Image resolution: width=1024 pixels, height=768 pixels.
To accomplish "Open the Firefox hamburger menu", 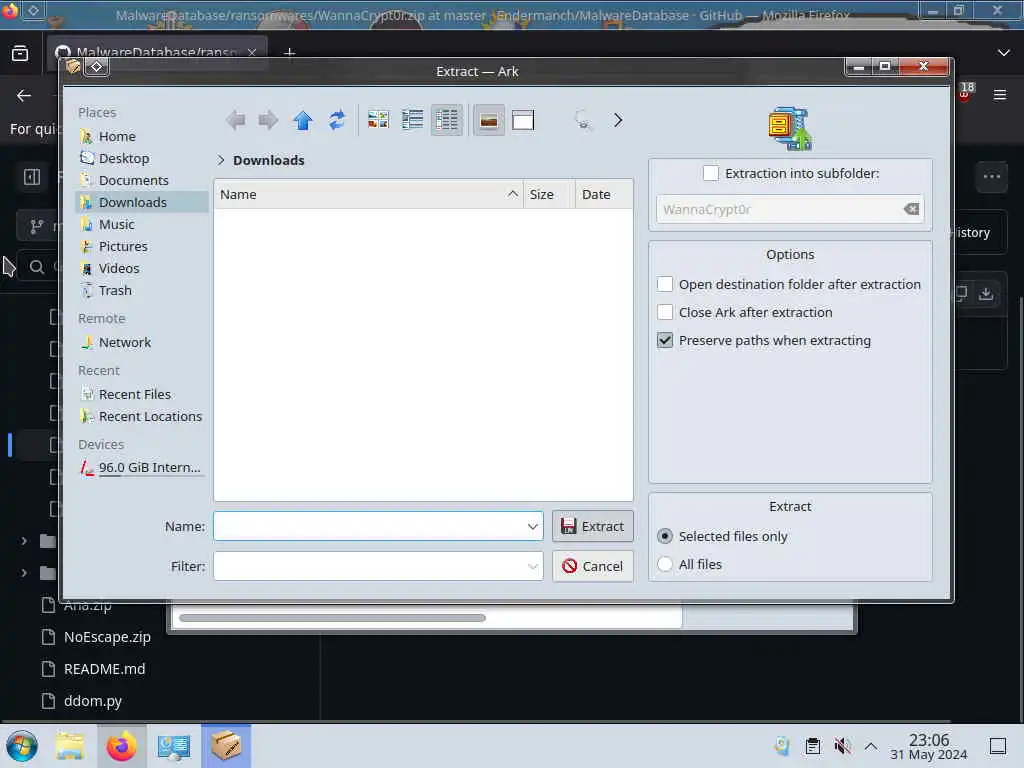I will 1000,95.
